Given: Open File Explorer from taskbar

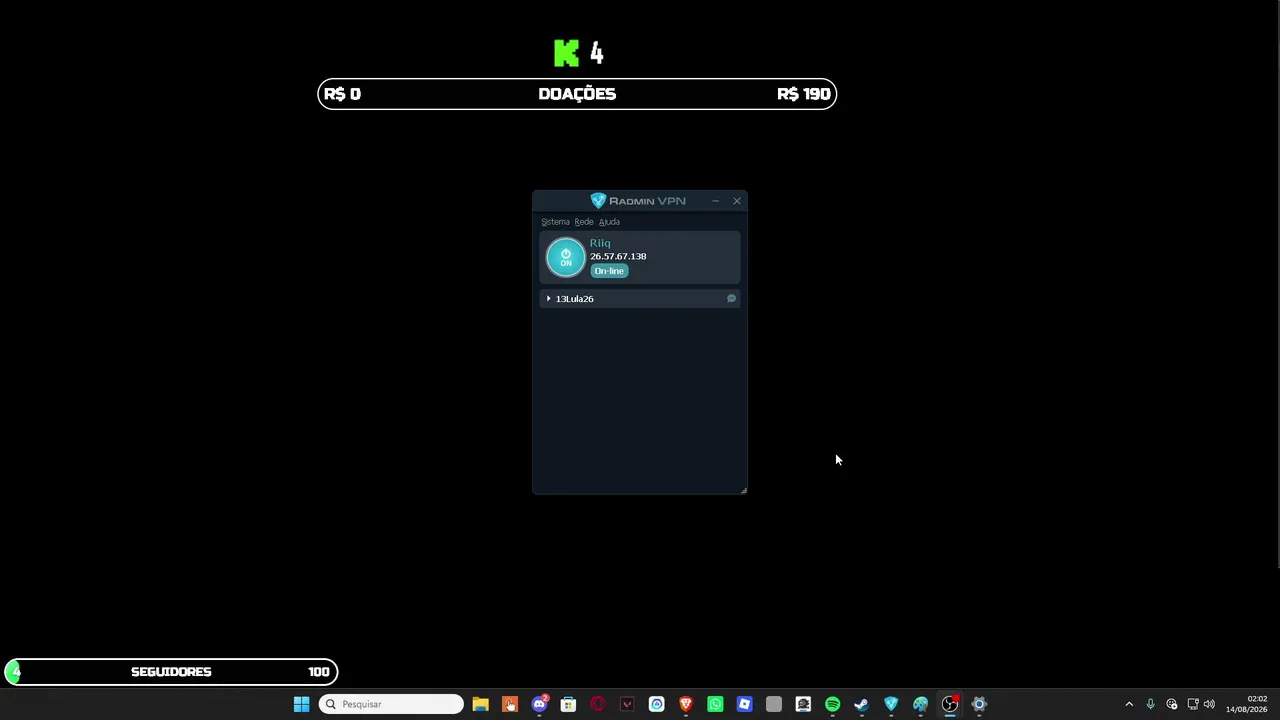Looking at the screenshot, I should (480, 704).
